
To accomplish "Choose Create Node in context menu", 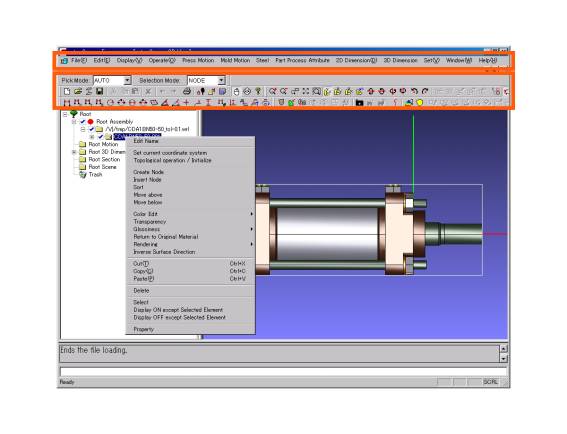I will (x=191, y=172).
